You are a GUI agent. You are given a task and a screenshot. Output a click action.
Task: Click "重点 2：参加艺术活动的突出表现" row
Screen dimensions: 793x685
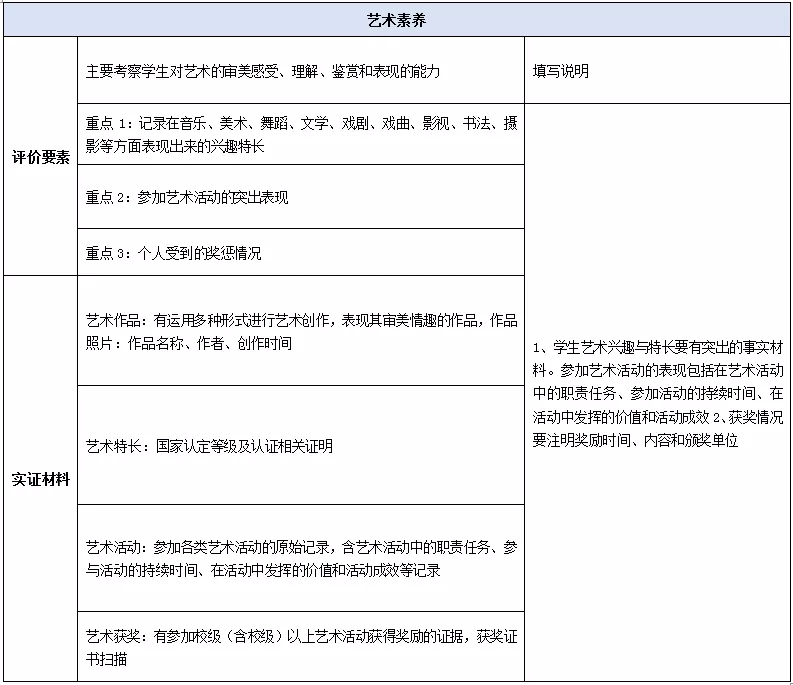click(187, 197)
